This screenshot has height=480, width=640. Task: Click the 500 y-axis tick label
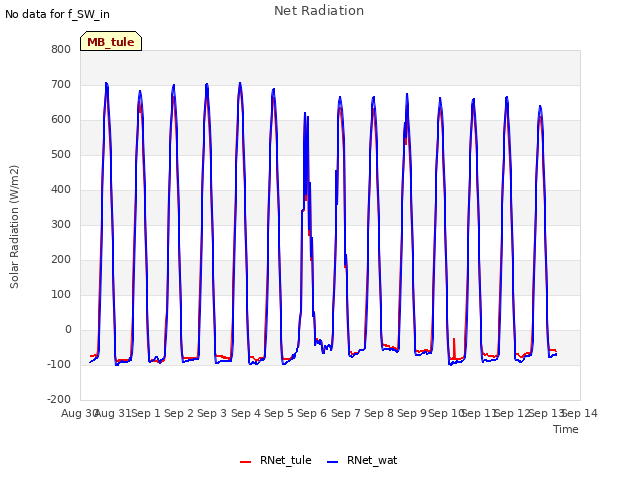click(61, 154)
